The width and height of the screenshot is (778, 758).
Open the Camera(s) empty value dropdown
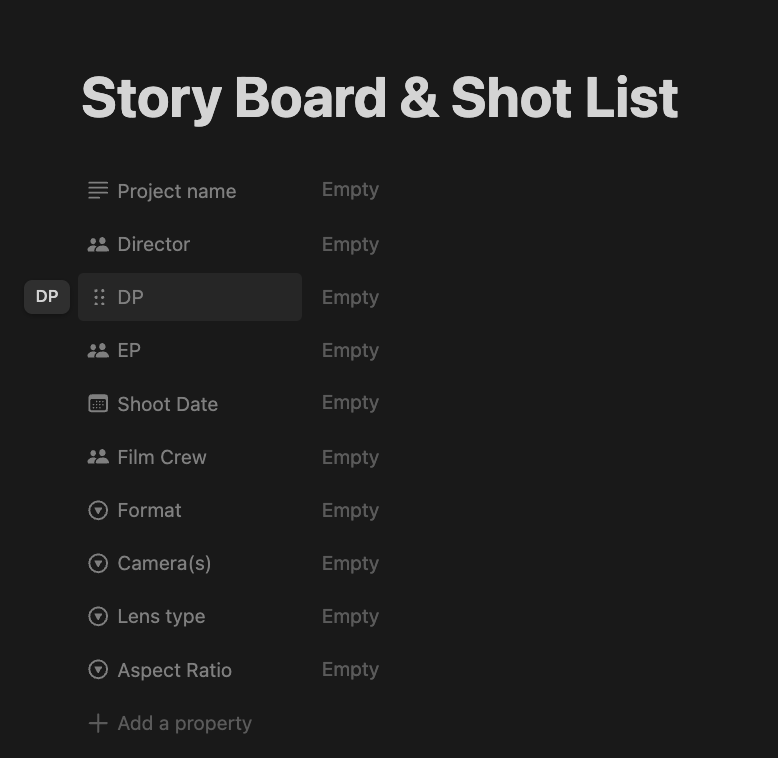350,563
